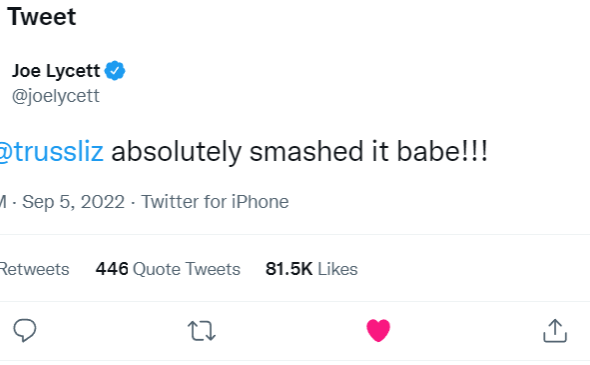
Task: Click the Sep 5, 2022 date link
Action: click(73, 202)
